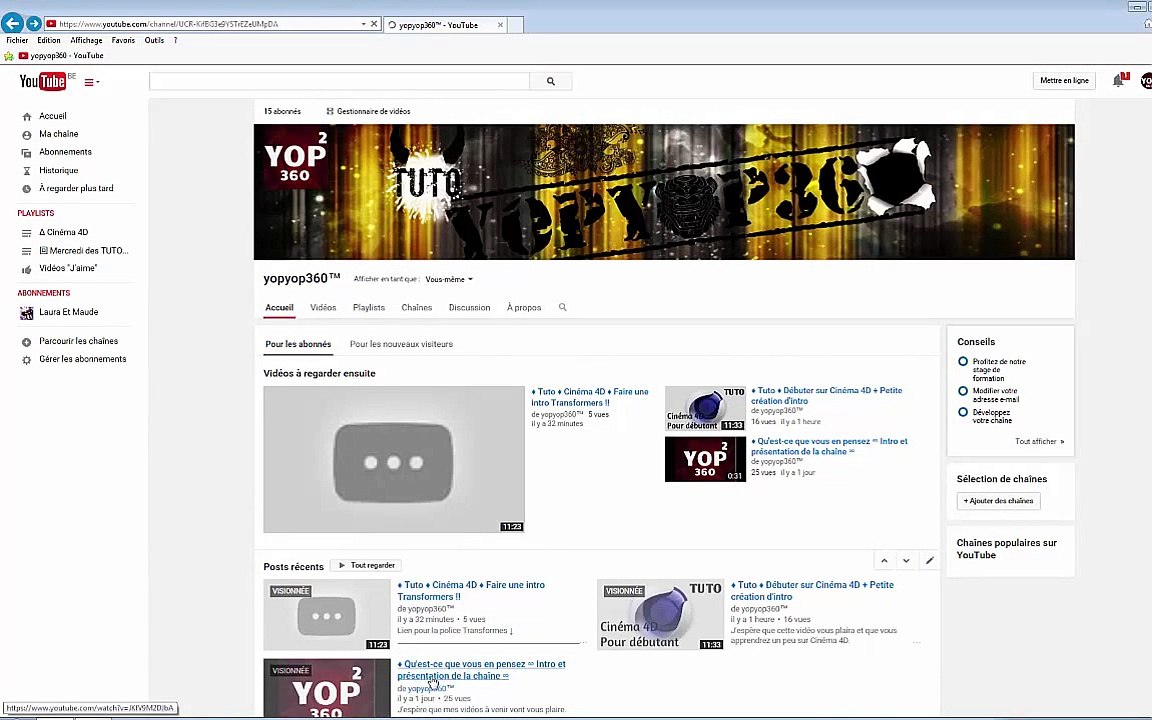Select the Pour les nouveaux visiteurs tab
The image size is (1152, 720).
point(401,344)
